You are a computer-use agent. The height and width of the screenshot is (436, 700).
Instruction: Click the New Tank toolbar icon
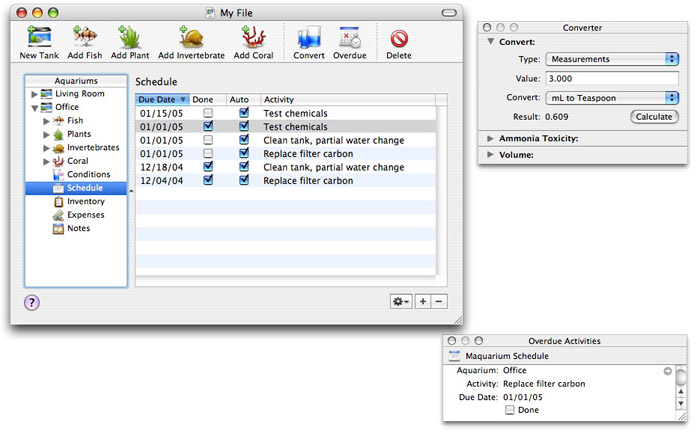(39, 38)
